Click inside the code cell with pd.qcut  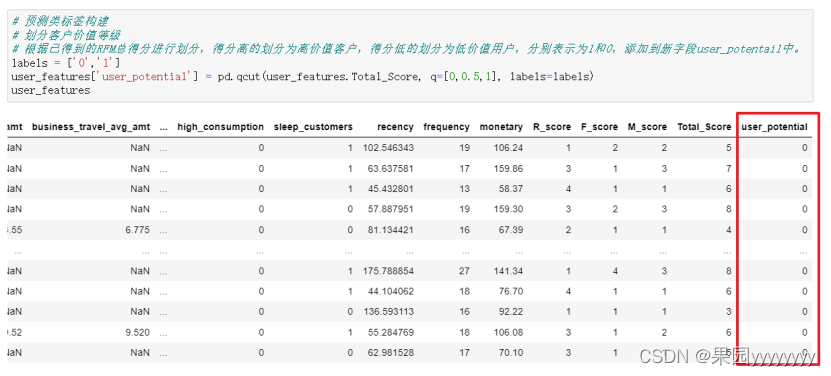point(410,56)
